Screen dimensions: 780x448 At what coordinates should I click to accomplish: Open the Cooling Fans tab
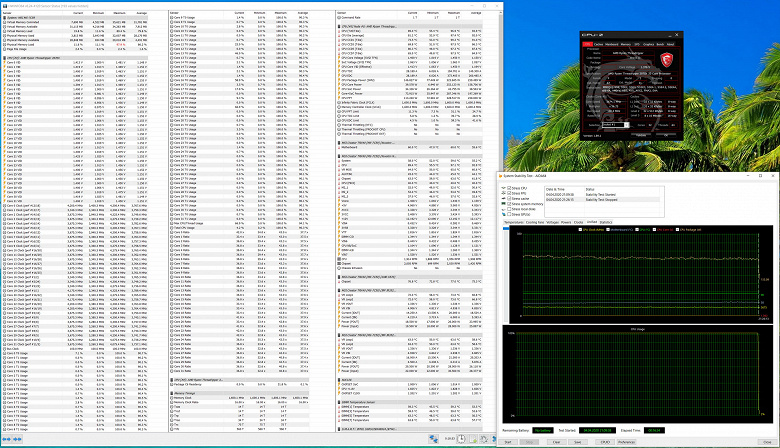pos(535,222)
